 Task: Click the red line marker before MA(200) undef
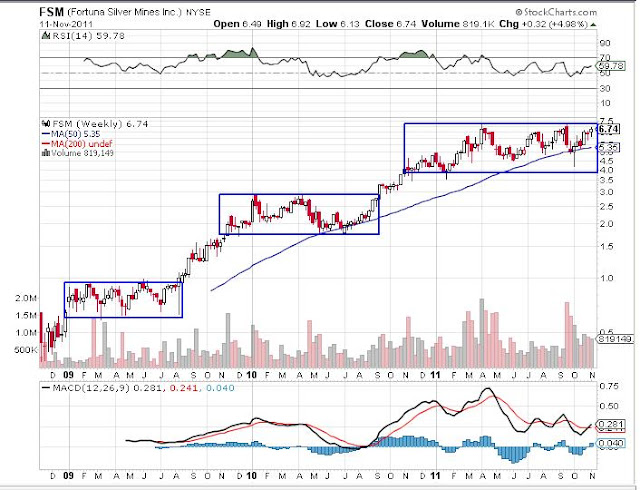46,144
